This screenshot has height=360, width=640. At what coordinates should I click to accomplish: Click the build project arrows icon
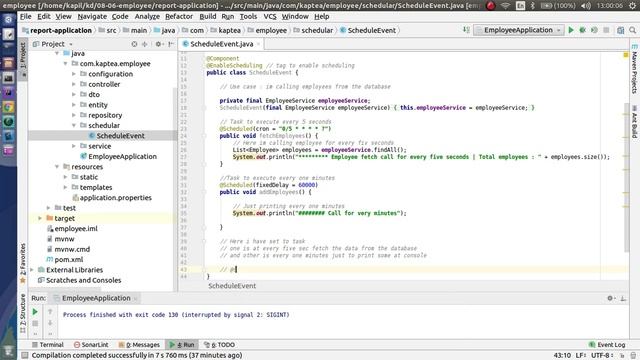coord(466,30)
